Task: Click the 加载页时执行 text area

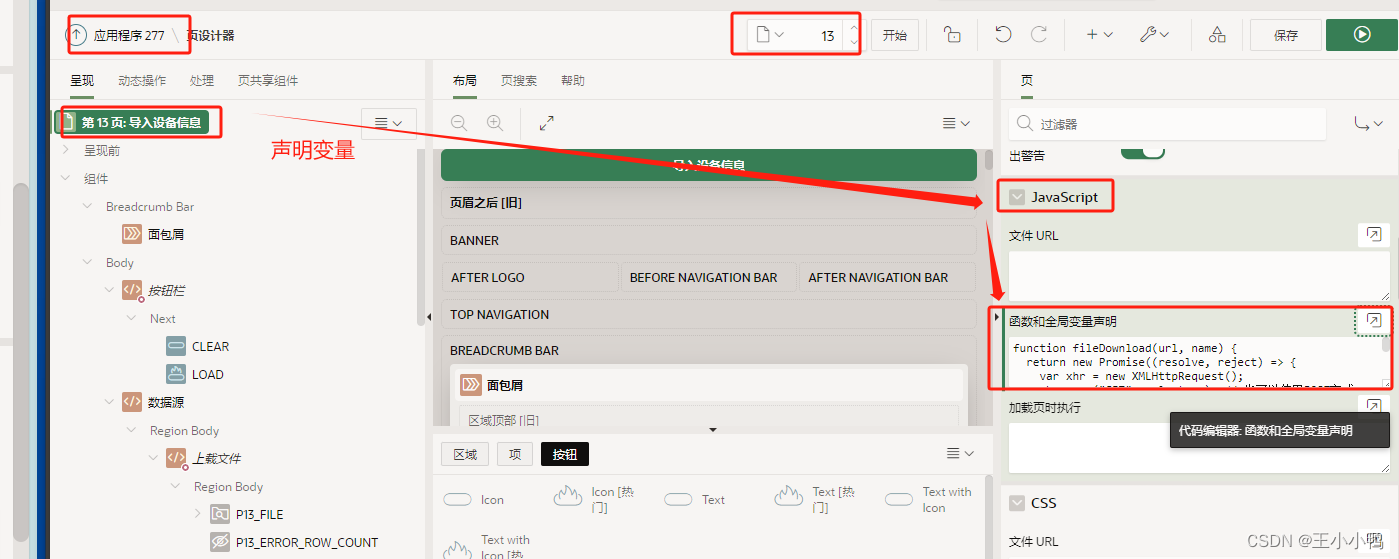Action: (x=1199, y=447)
